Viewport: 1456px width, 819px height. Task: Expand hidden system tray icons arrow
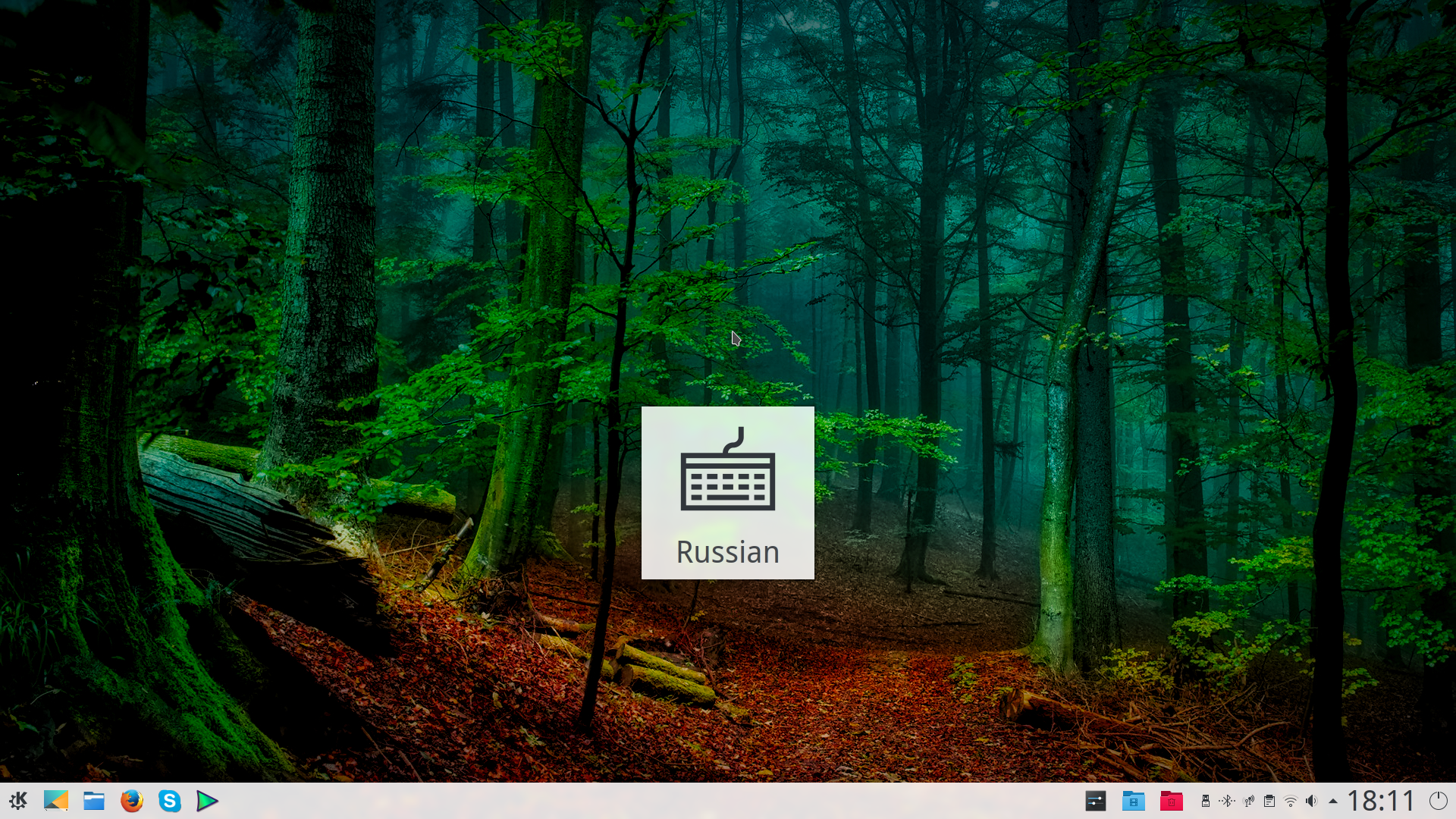1333,801
